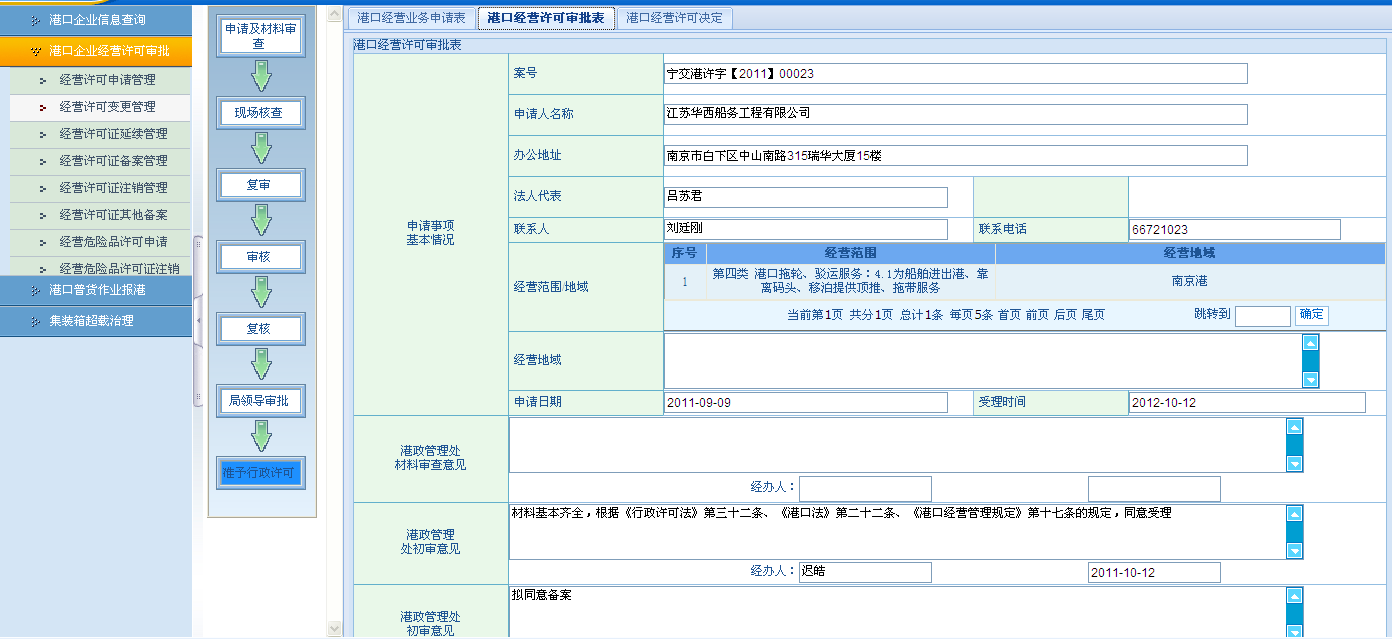
Task: Expand the 港口普货作业报港 section
Action: click(96, 290)
